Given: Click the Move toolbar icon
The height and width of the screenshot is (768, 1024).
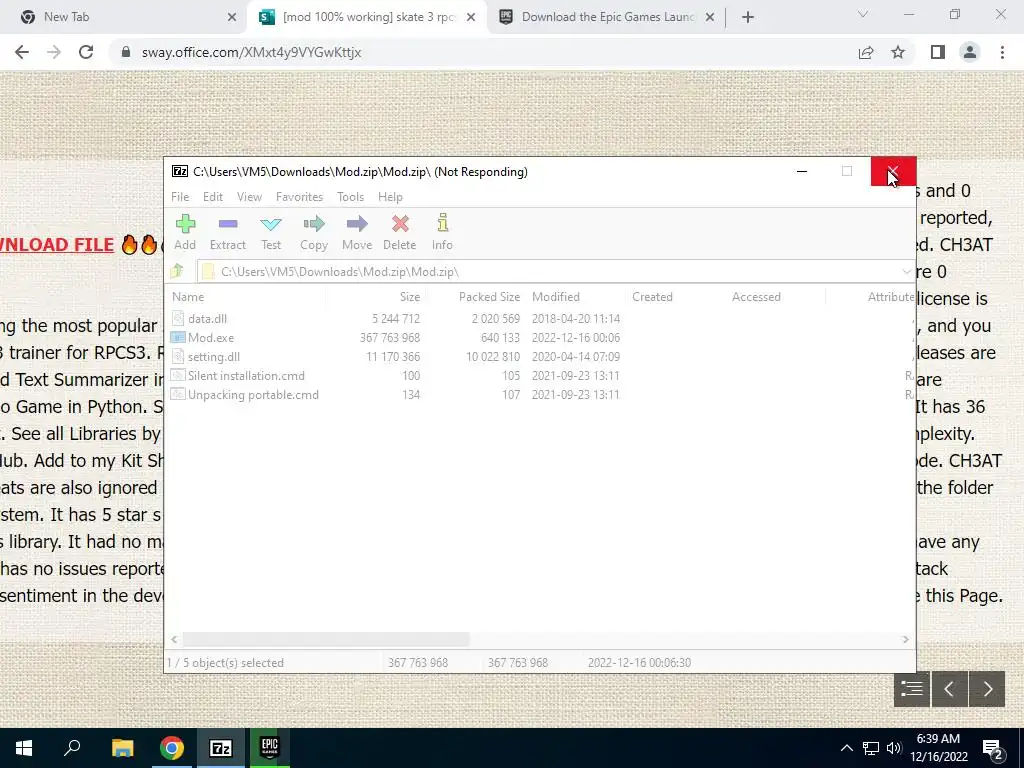Looking at the screenshot, I should click(357, 232).
